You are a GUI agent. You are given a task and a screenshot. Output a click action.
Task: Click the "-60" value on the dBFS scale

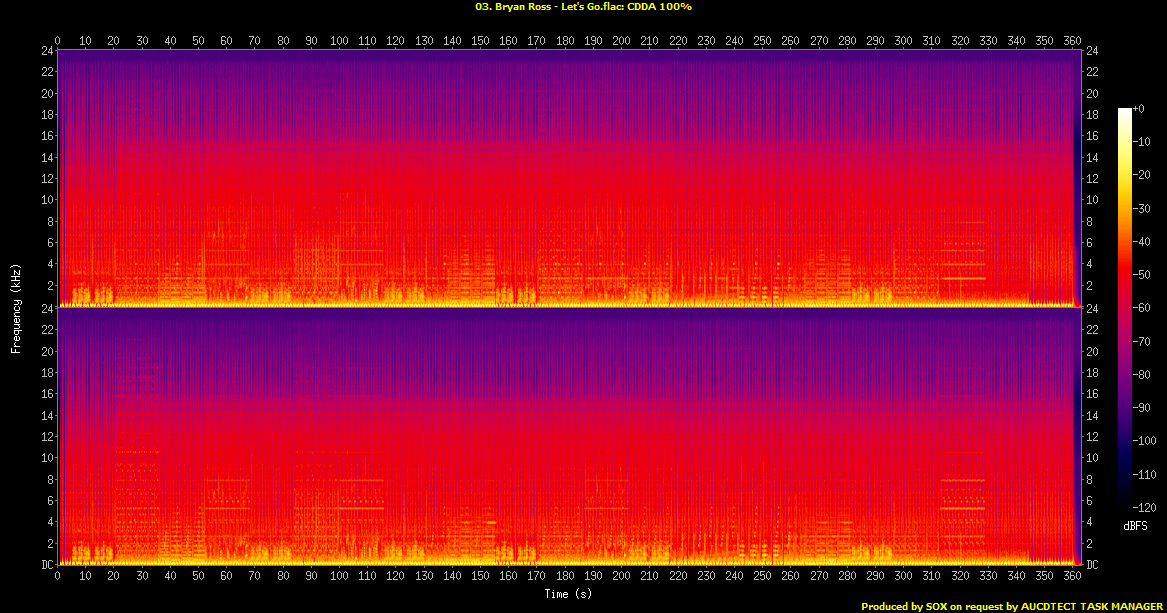pos(1142,308)
